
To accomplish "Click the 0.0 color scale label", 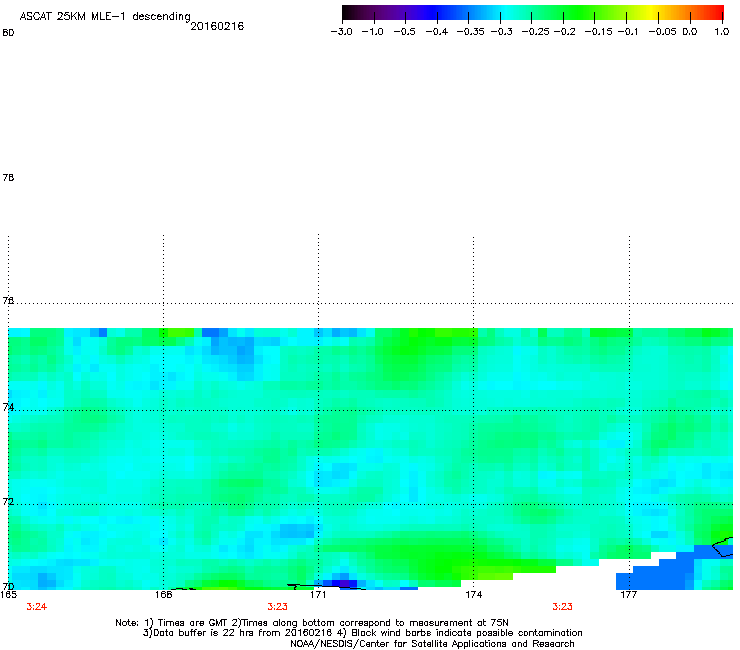I will click(690, 32).
